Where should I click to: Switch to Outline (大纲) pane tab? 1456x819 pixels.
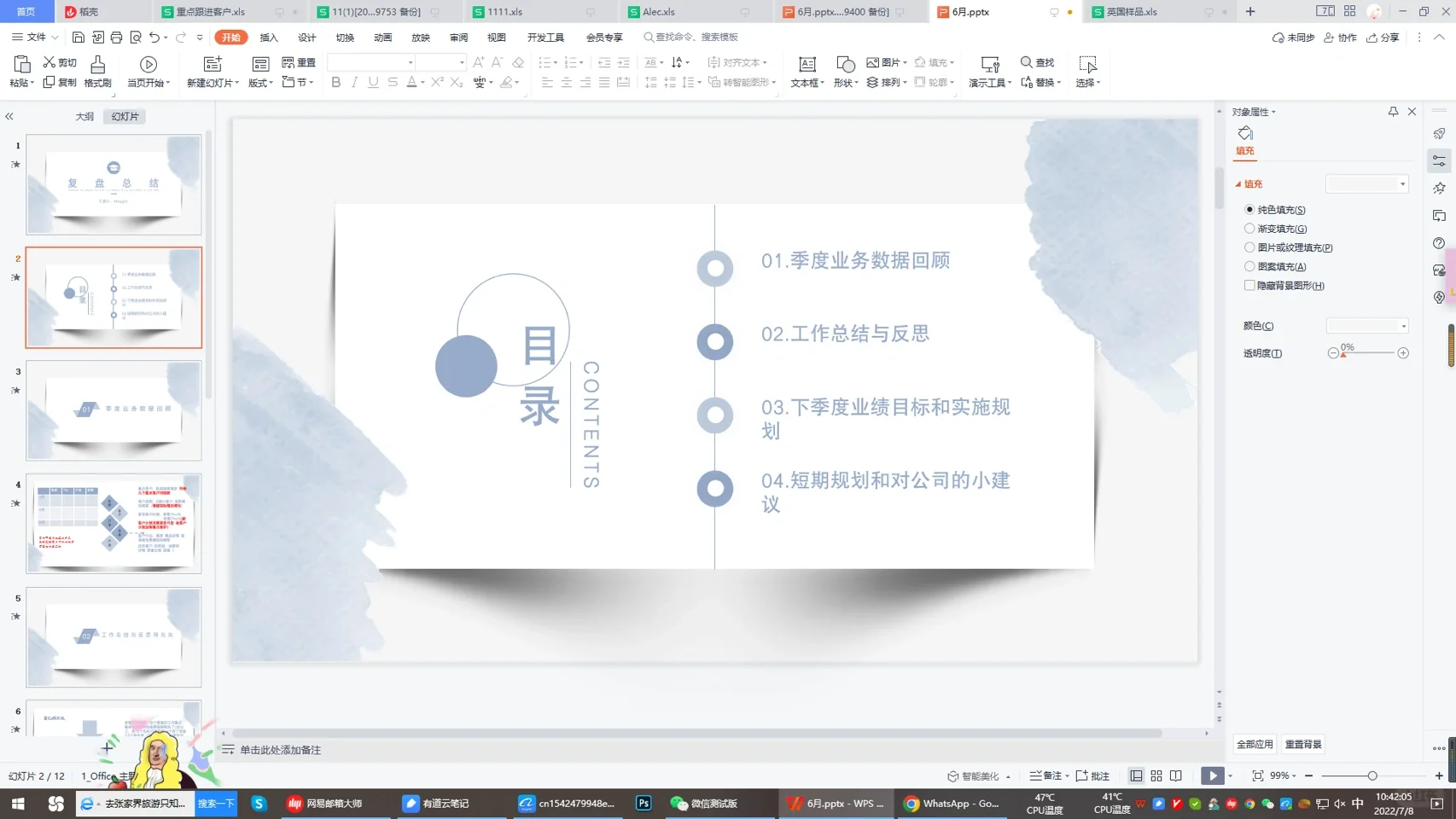click(84, 117)
